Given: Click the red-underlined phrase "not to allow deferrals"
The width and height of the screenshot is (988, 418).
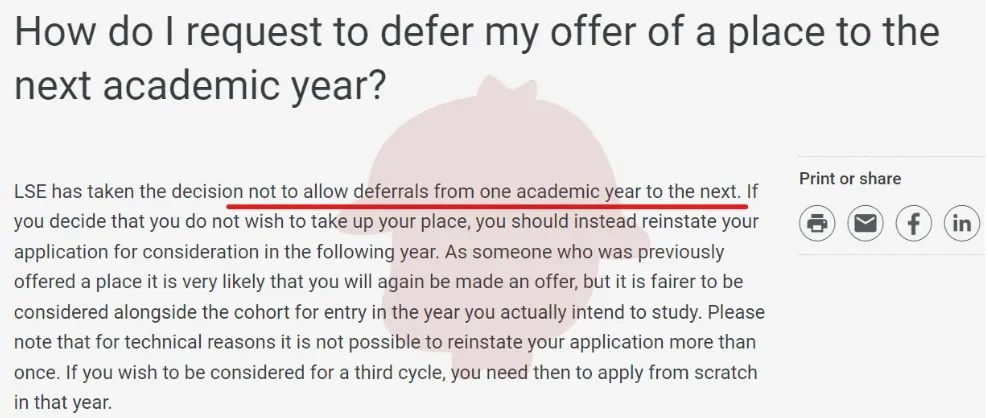Looking at the screenshot, I should click(330, 190).
